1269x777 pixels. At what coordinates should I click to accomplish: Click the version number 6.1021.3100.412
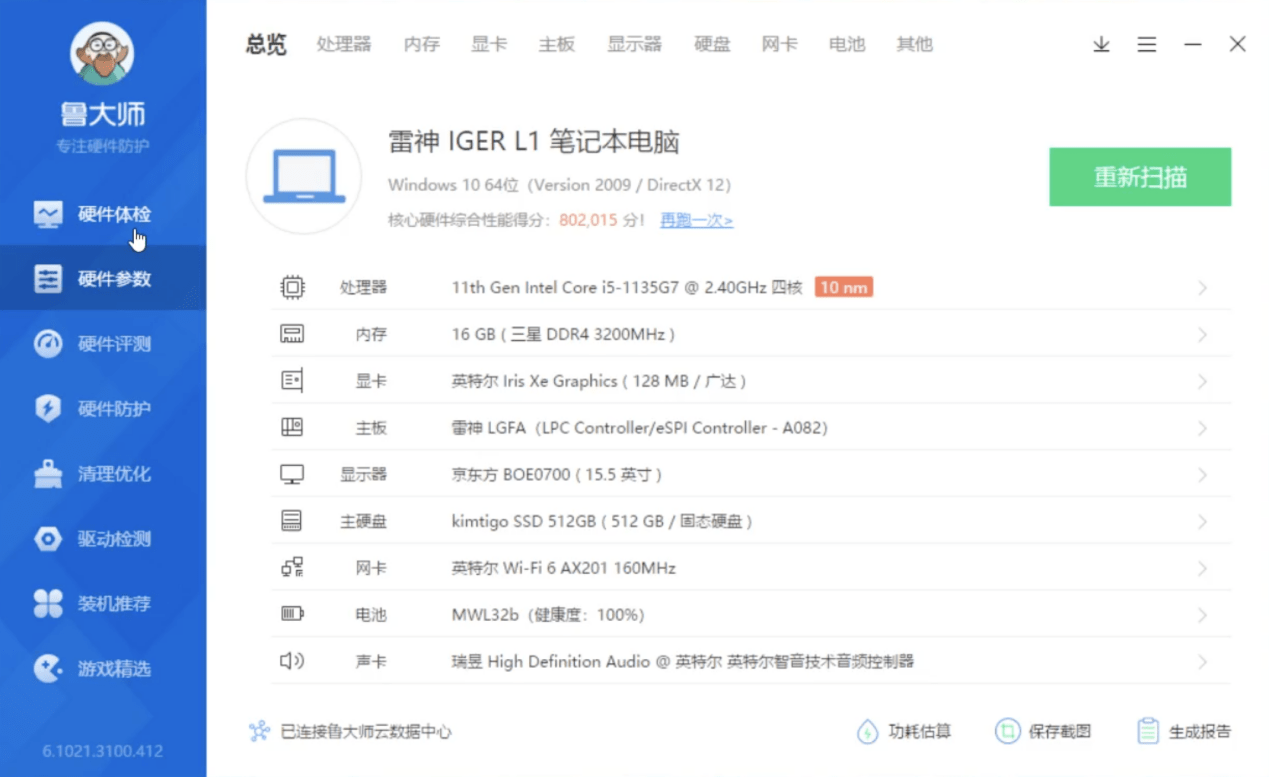click(103, 751)
